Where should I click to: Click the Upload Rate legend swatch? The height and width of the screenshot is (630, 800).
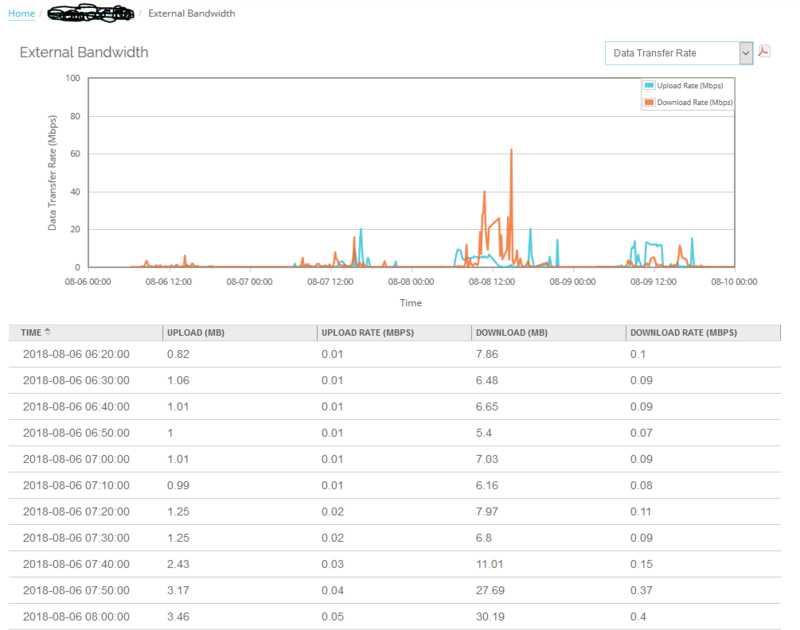coord(651,87)
